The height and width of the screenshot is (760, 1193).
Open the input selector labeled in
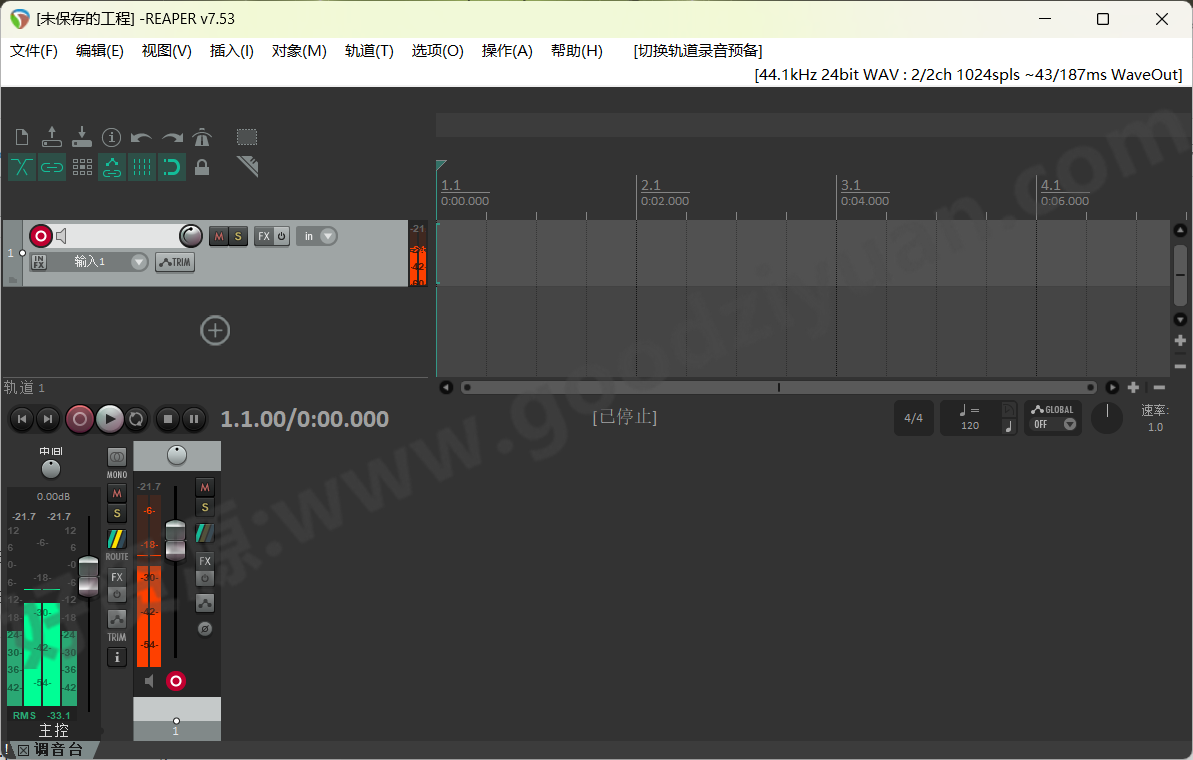(316, 236)
